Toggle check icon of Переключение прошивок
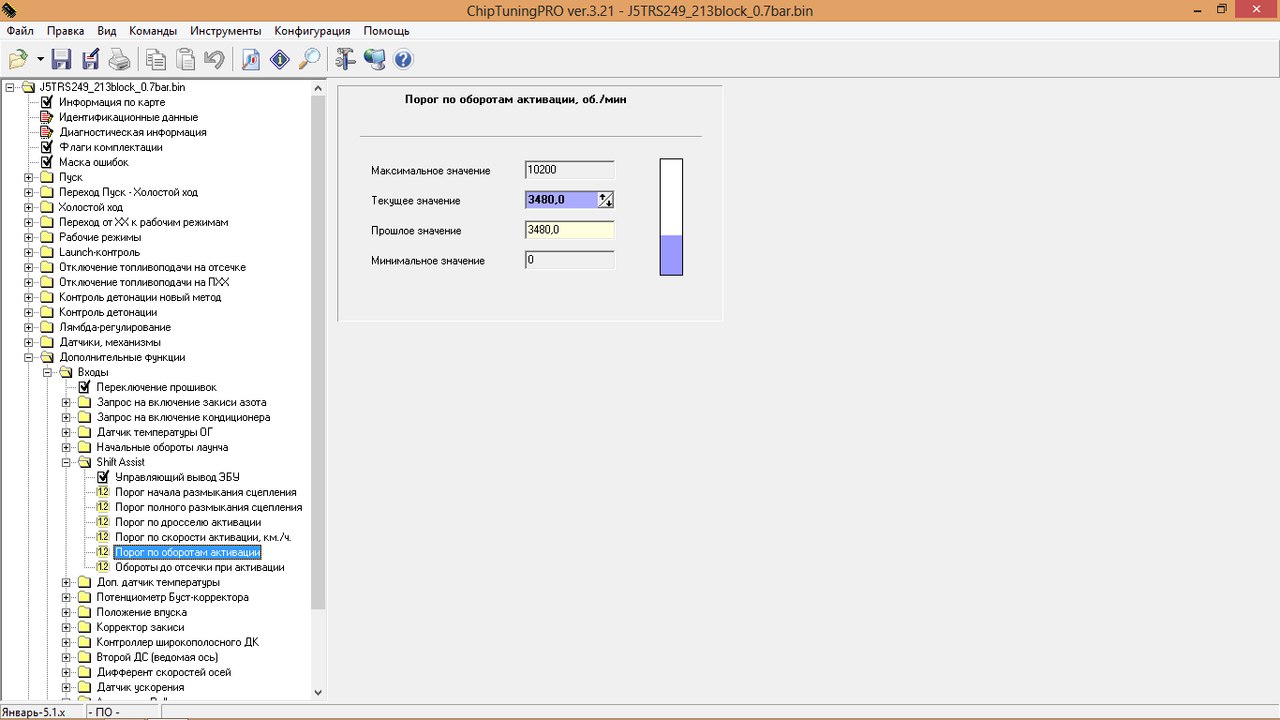The image size is (1280, 720). point(84,387)
